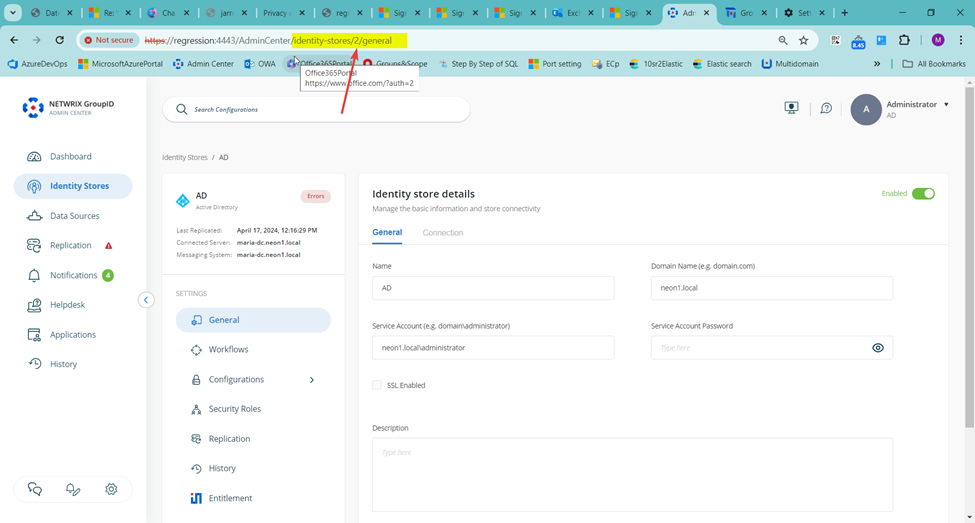
Task: Bookmark this page with the star icon
Action: click(803, 40)
